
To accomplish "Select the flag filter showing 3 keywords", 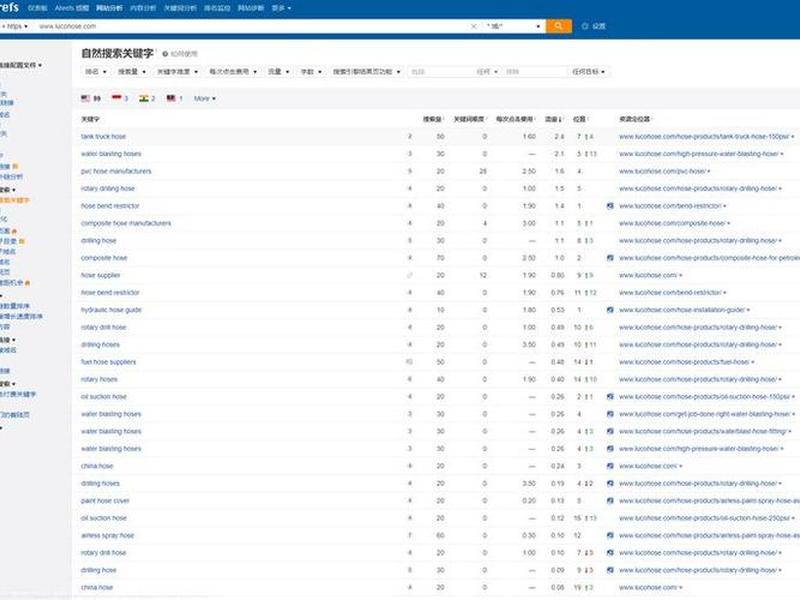I will pos(120,98).
